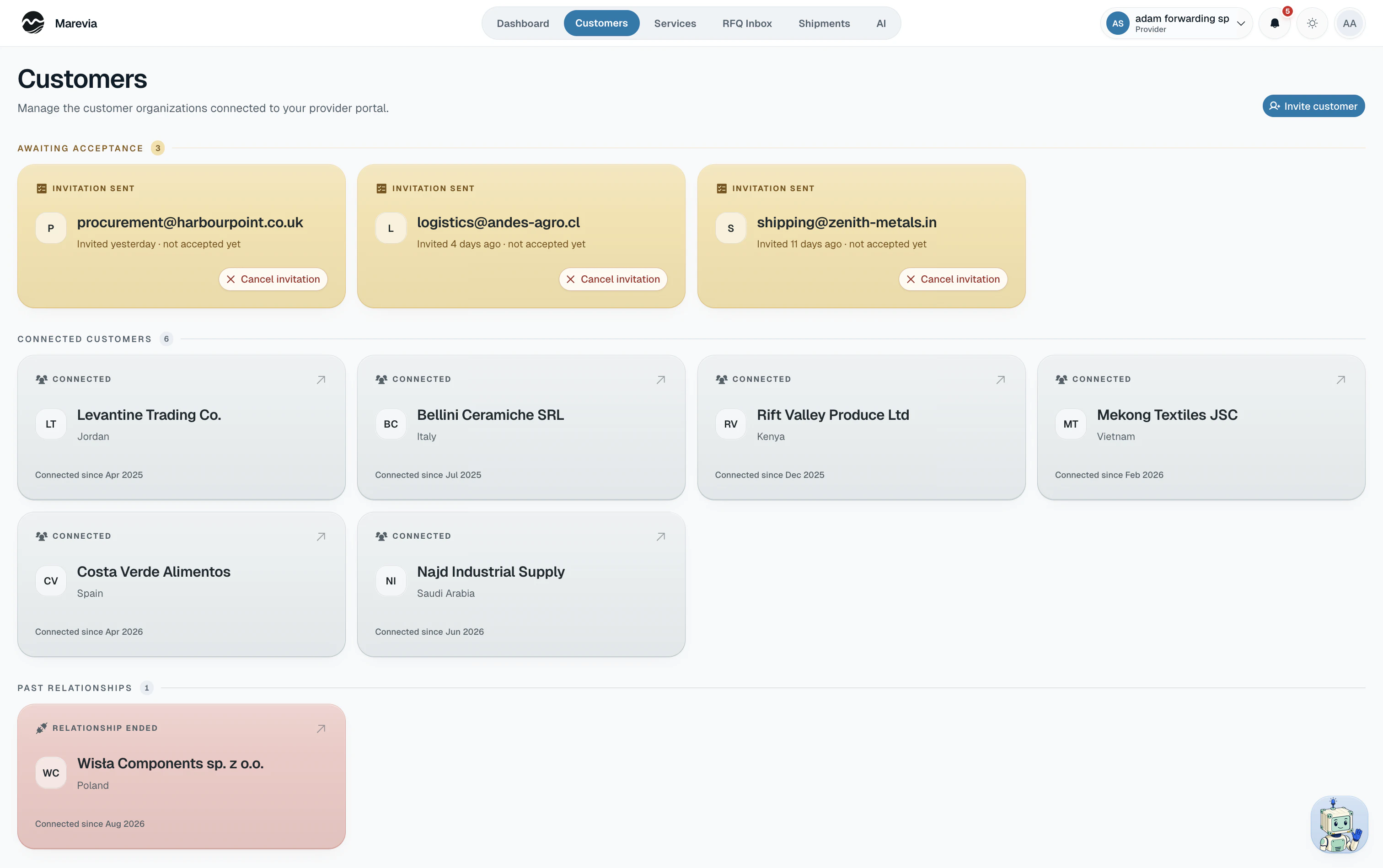The width and height of the screenshot is (1383, 868).
Task: Cancel invitation for shipping@zenith-metals.in
Action: pos(953,279)
